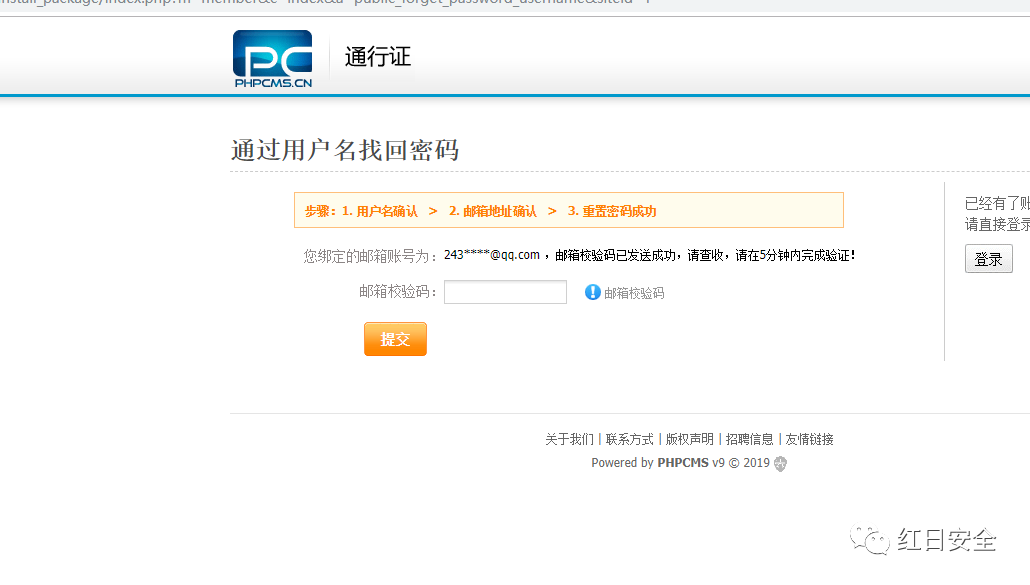The height and width of the screenshot is (585, 1030).
Task: Click the 通过用户名找回密码 page heading
Action: click(345, 150)
